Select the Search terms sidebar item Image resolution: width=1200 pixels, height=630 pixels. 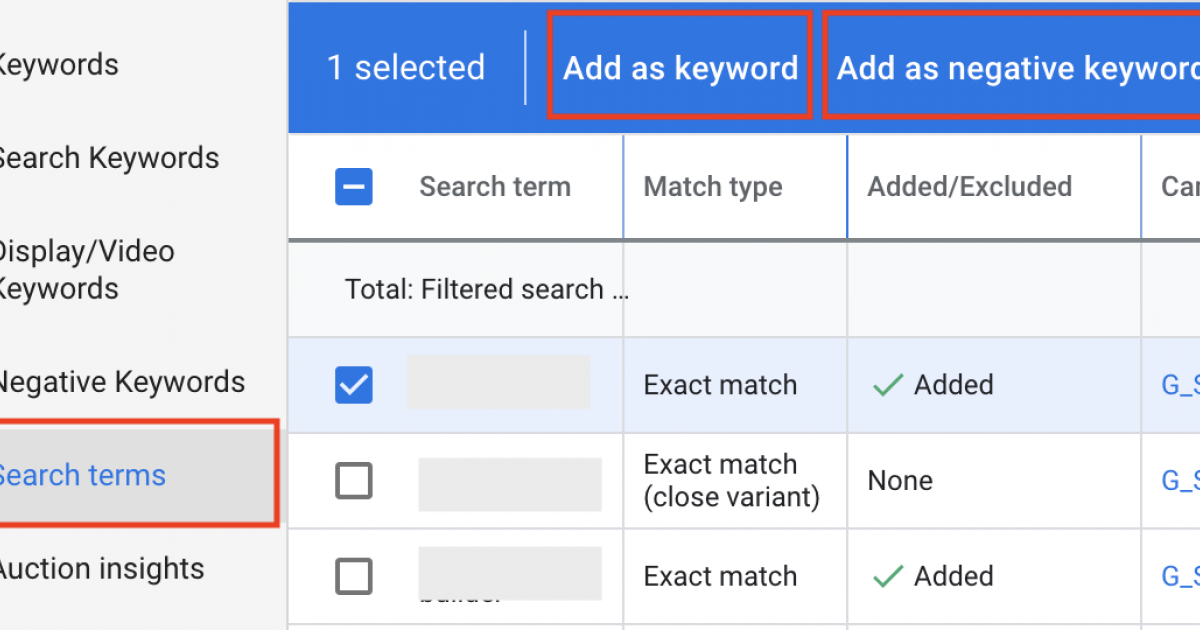pos(82,475)
